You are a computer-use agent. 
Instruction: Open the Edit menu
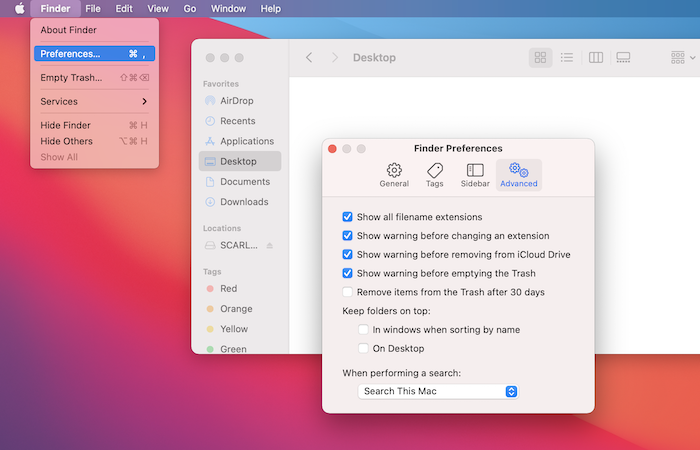(124, 8)
